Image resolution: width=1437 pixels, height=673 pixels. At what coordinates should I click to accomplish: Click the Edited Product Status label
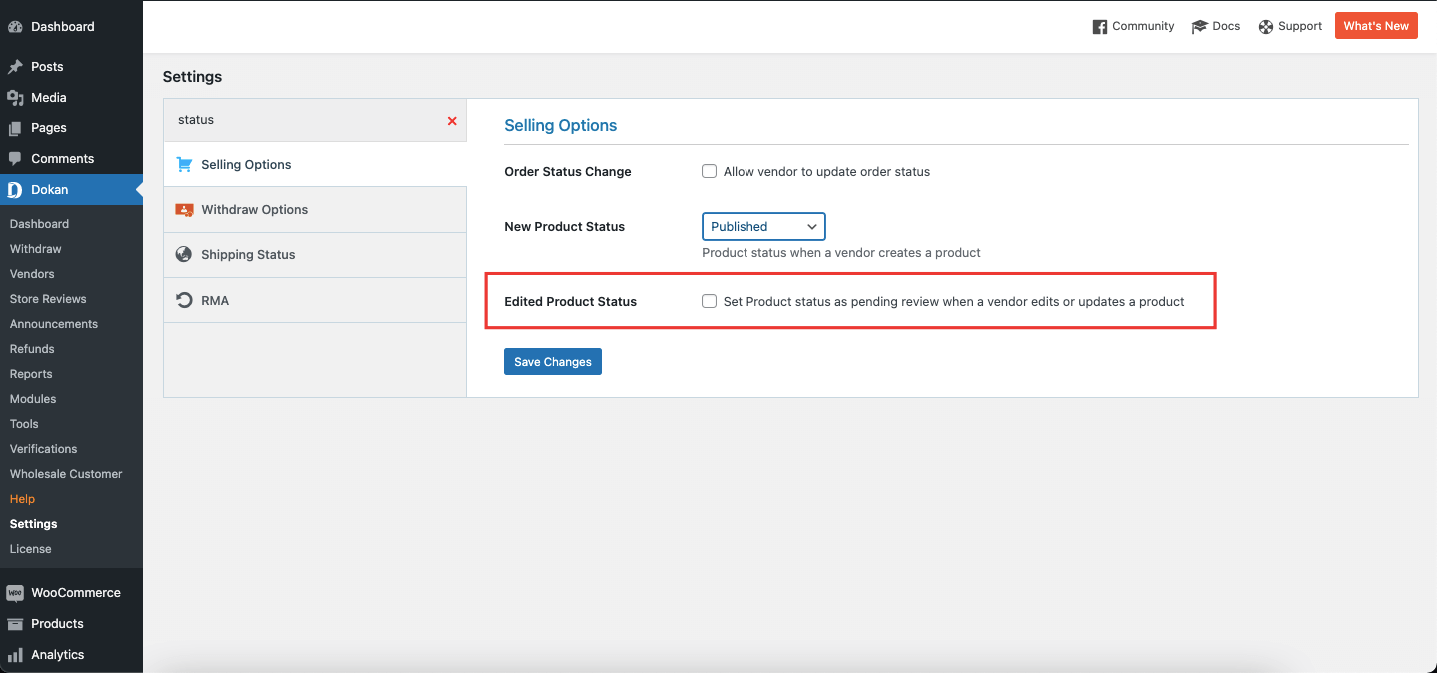pyautogui.click(x=570, y=302)
